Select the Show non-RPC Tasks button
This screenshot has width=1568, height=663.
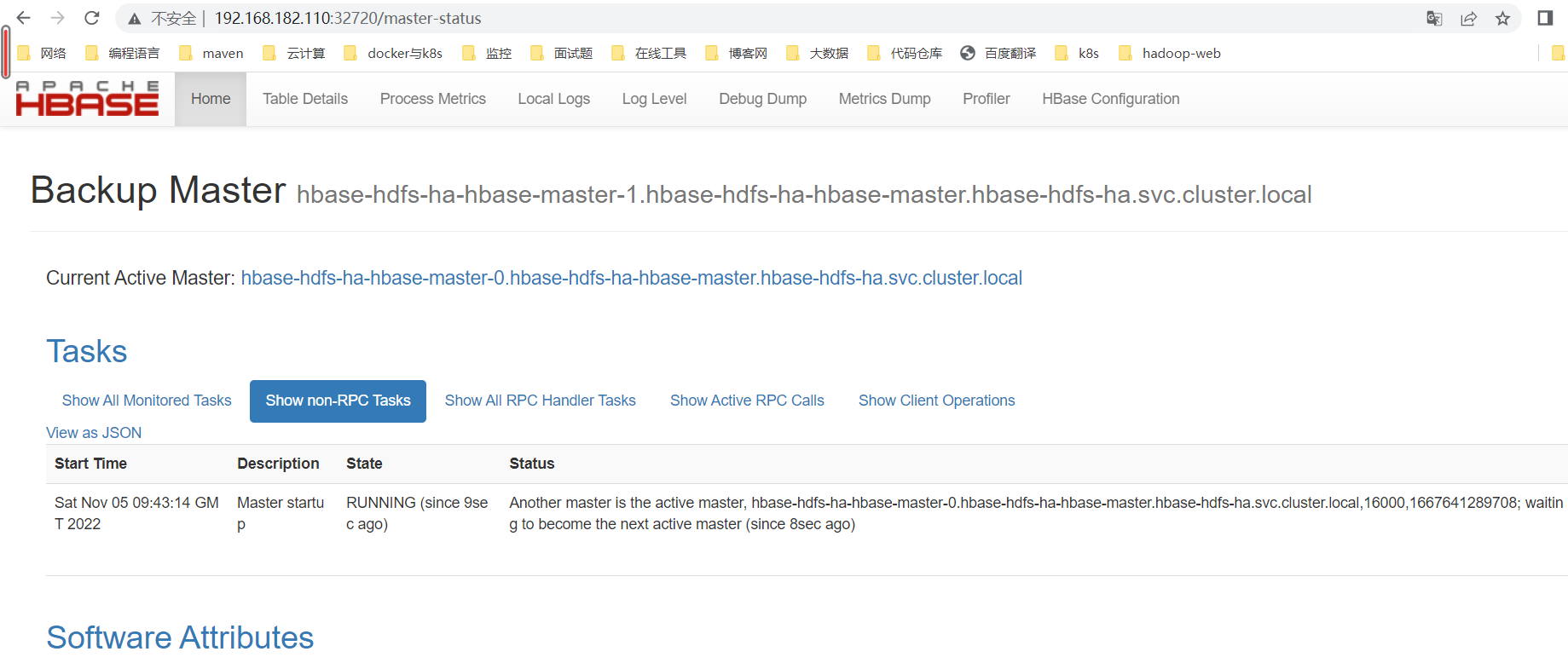pos(338,401)
